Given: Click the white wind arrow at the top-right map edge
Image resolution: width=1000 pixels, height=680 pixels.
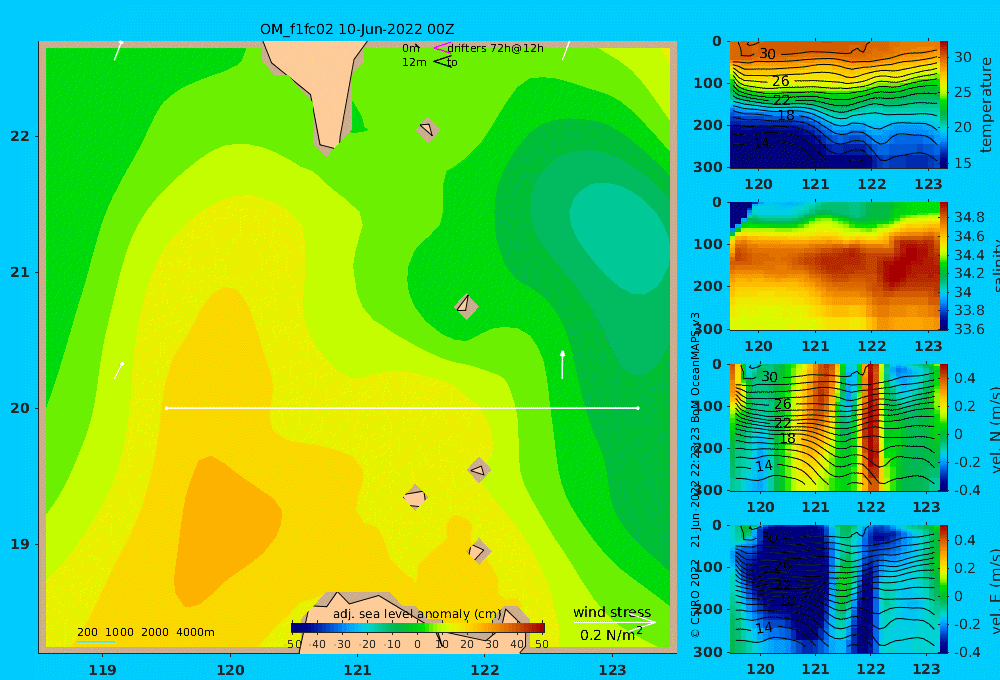Looking at the screenshot, I should point(566,50).
